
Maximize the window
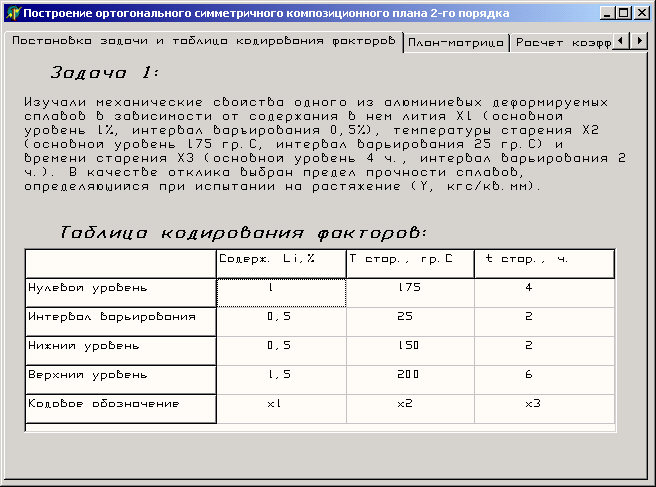624,13
